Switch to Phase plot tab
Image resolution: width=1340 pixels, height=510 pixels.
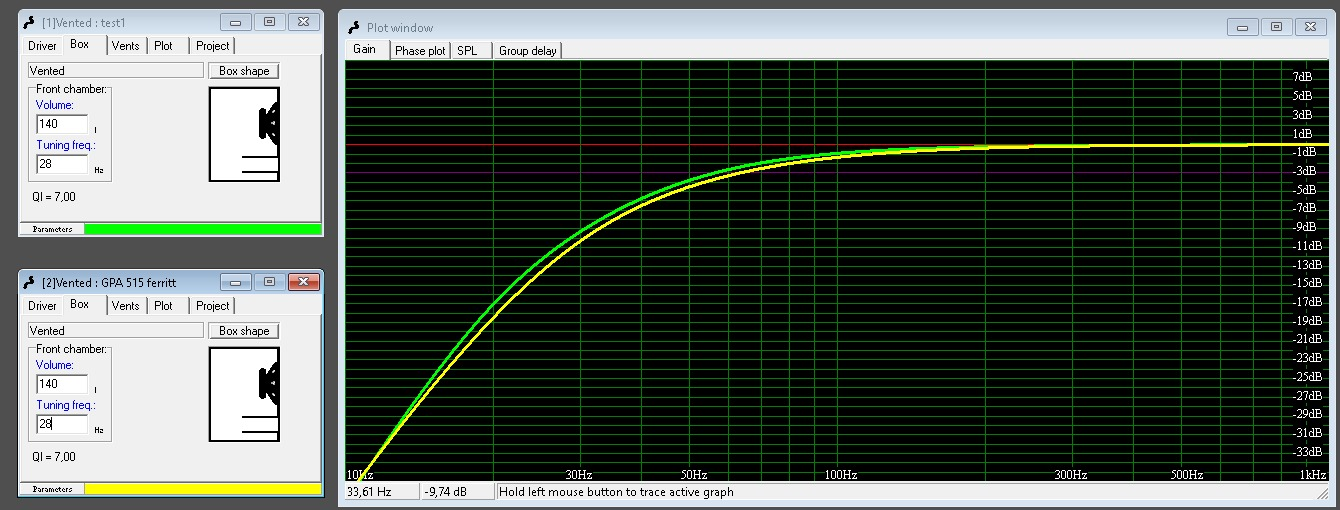pos(421,51)
